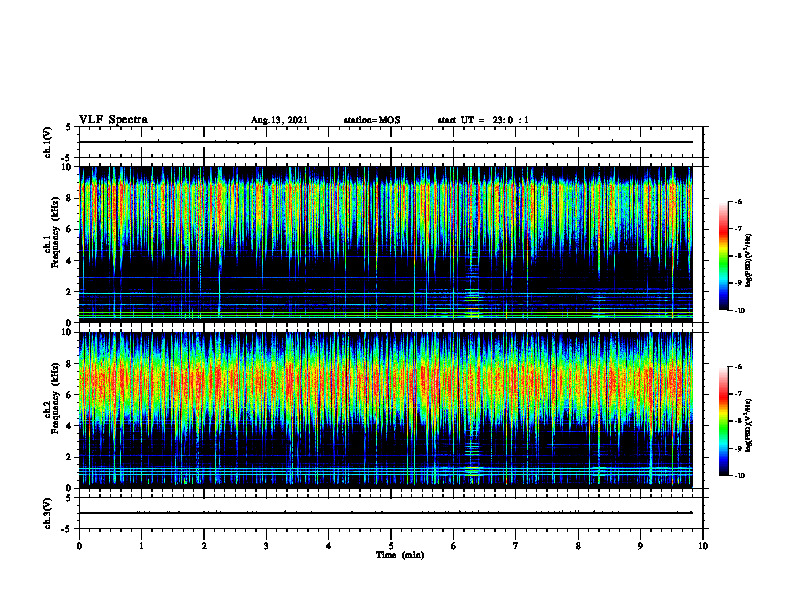Image resolution: width=792 pixels, height=612 pixels.
Task: Click the ch.1 spectrogram plot area
Action: [x=391, y=244]
